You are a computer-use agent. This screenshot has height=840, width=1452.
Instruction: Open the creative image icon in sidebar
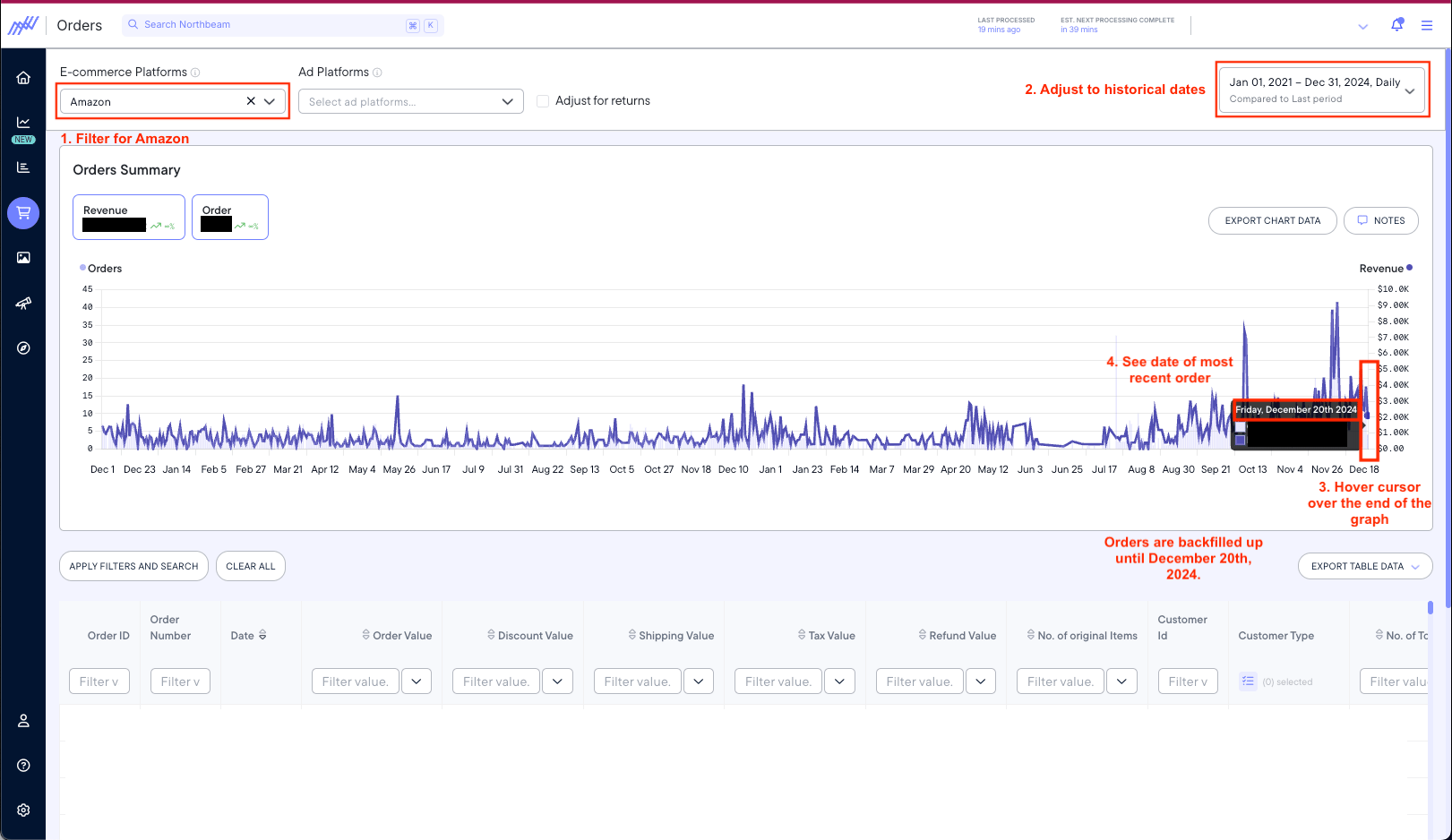[x=23, y=258]
